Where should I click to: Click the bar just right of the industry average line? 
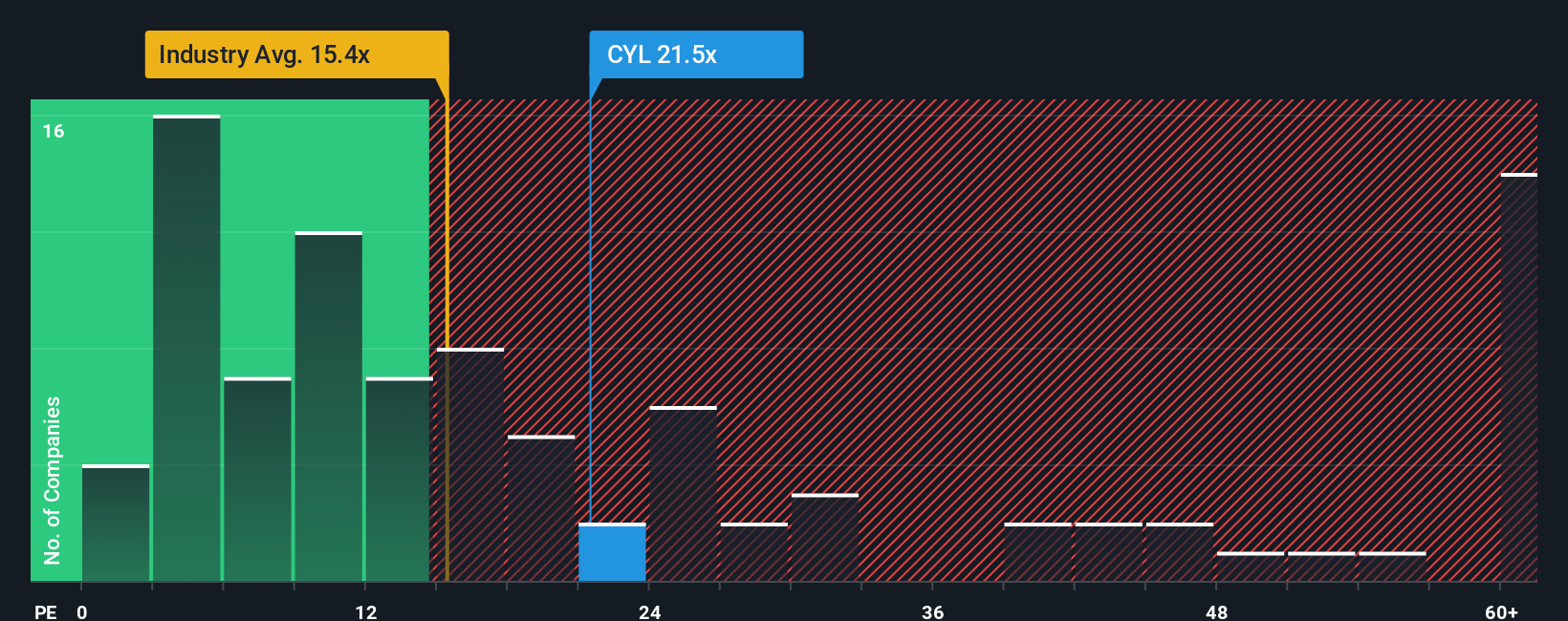point(470,464)
